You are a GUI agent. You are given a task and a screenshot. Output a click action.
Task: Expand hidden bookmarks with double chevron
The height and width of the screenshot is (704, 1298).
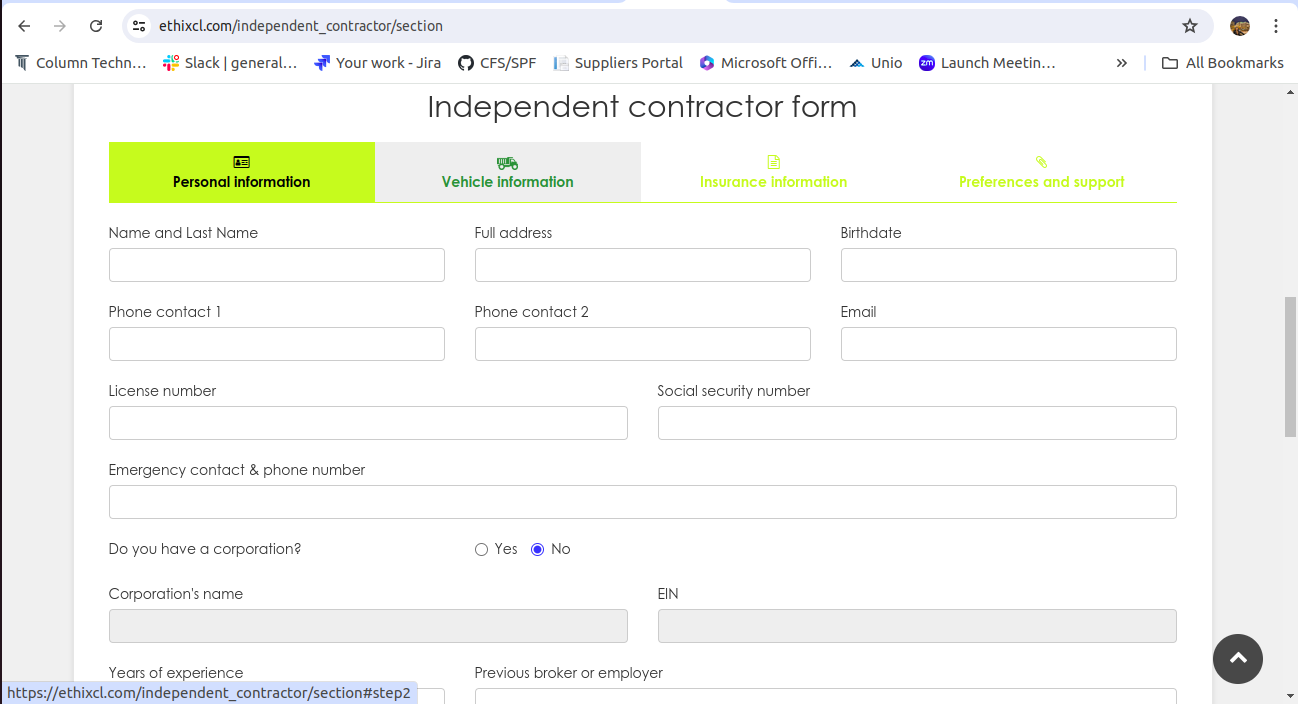pyautogui.click(x=1122, y=63)
